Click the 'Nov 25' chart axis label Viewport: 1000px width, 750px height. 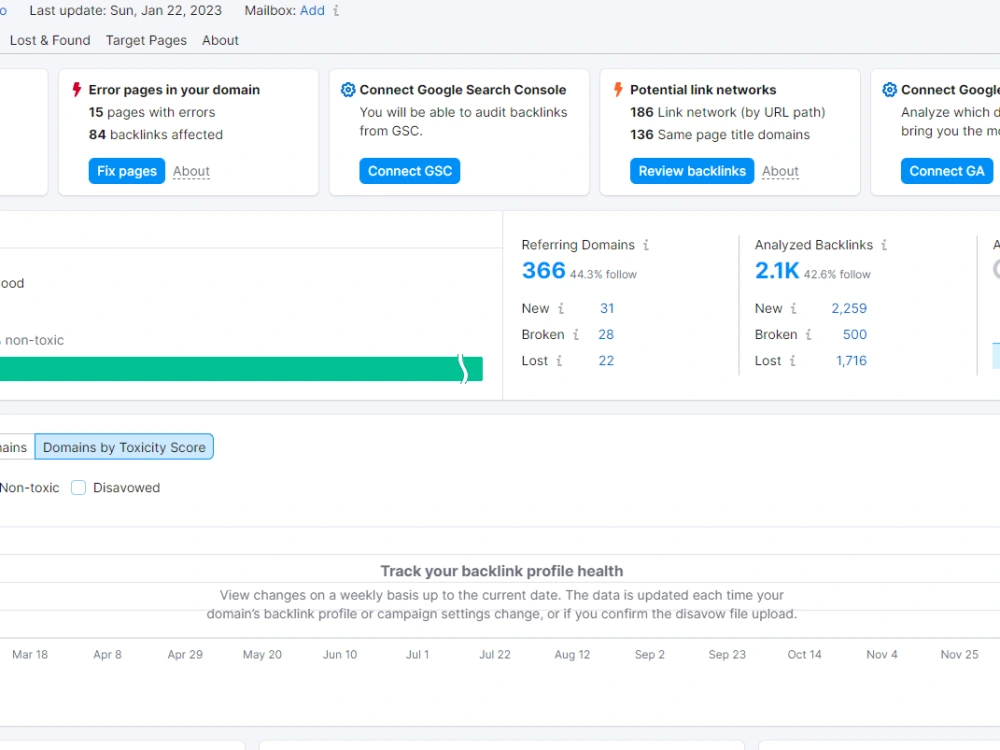tap(959, 654)
